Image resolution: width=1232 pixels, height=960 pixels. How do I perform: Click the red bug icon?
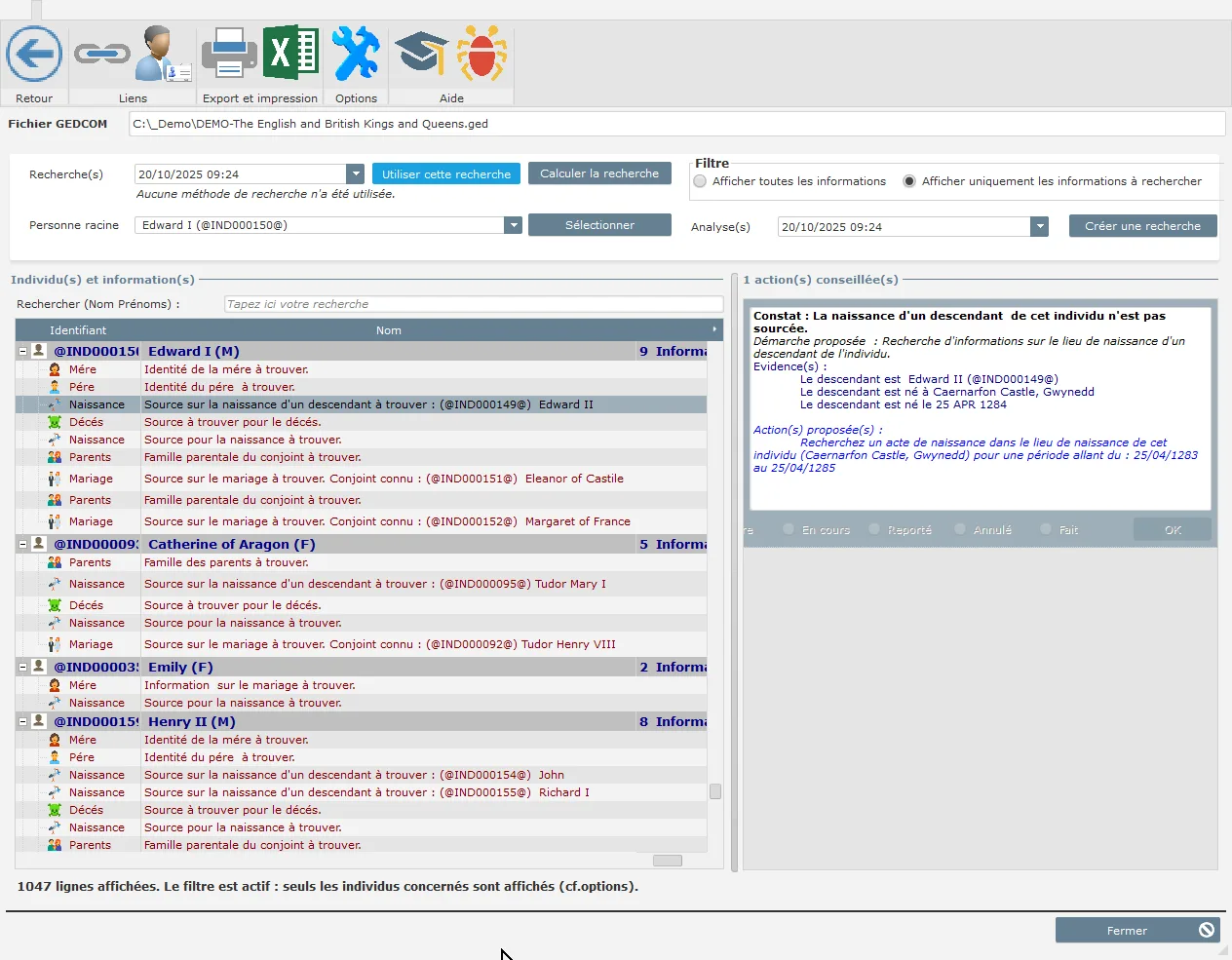481,54
